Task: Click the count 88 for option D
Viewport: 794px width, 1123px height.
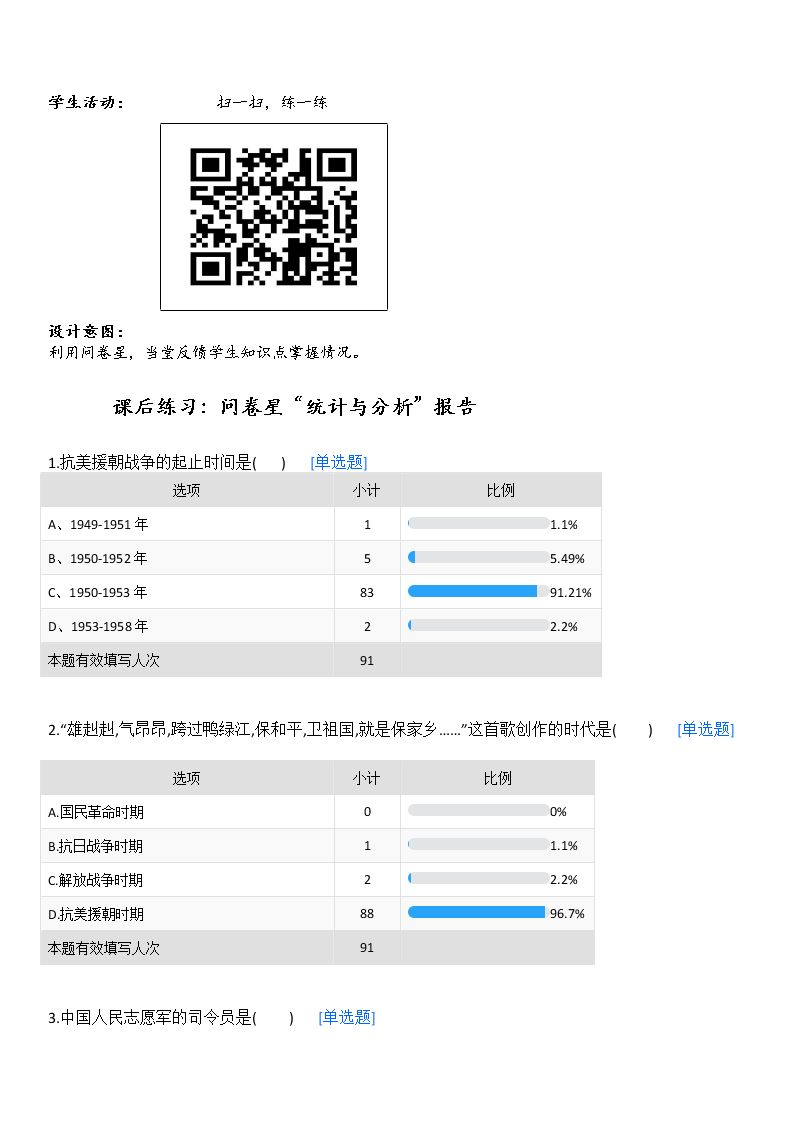Action: 367,914
